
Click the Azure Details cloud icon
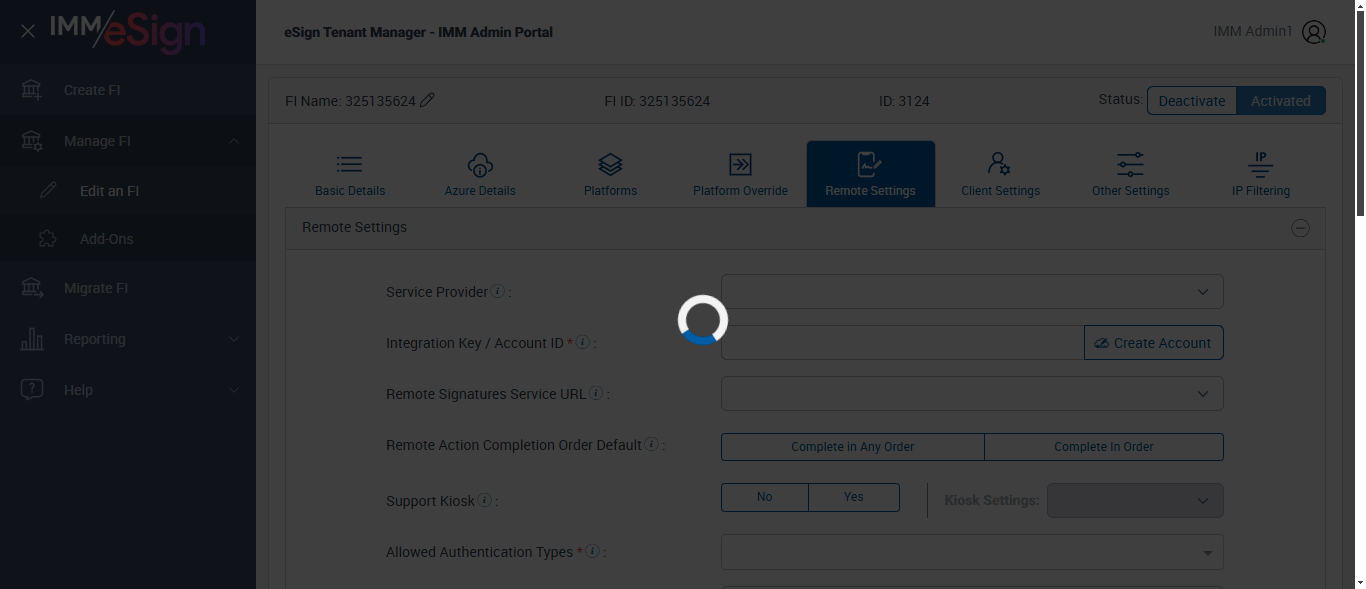click(480, 165)
